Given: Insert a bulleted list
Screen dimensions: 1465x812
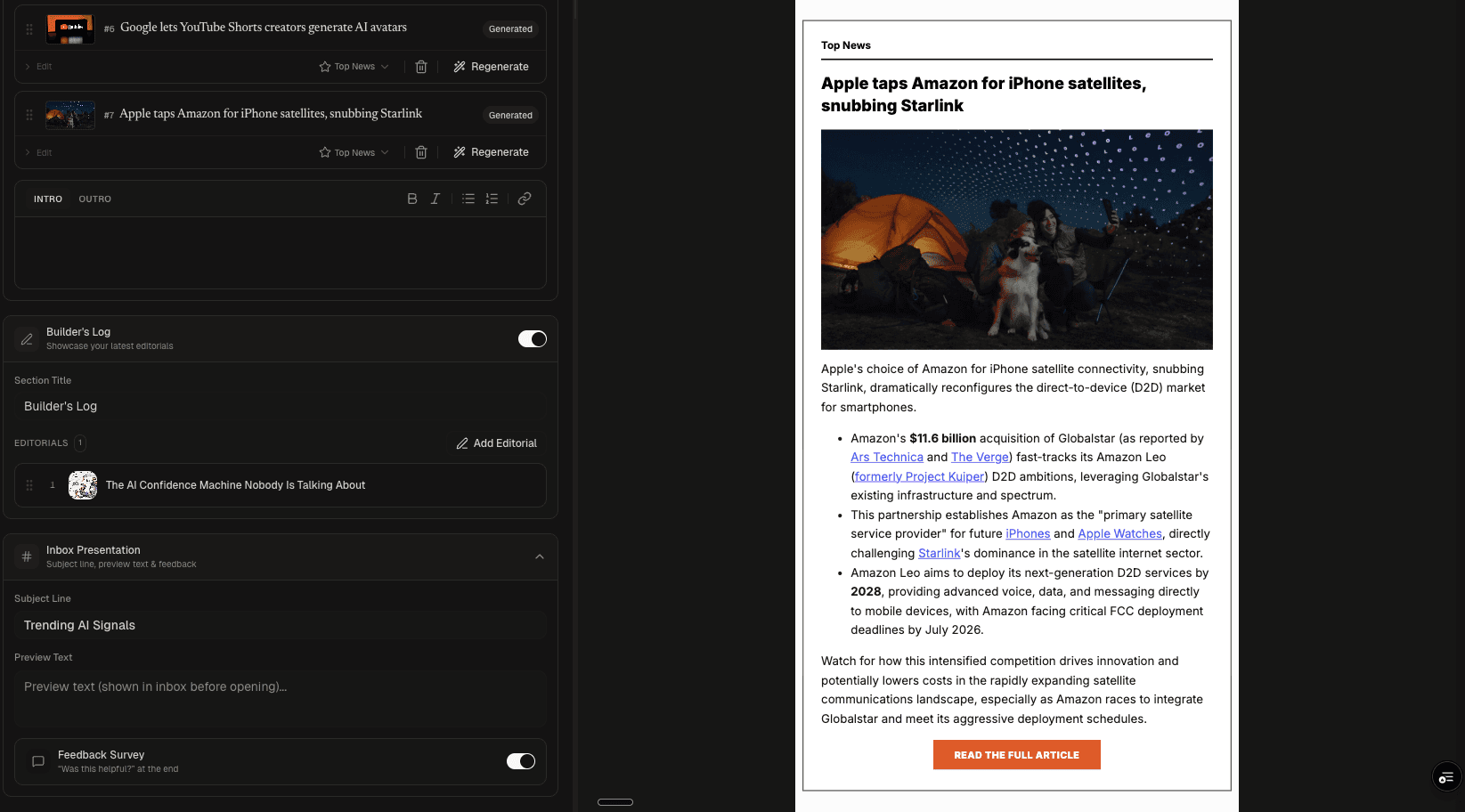Looking at the screenshot, I should pos(468,199).
